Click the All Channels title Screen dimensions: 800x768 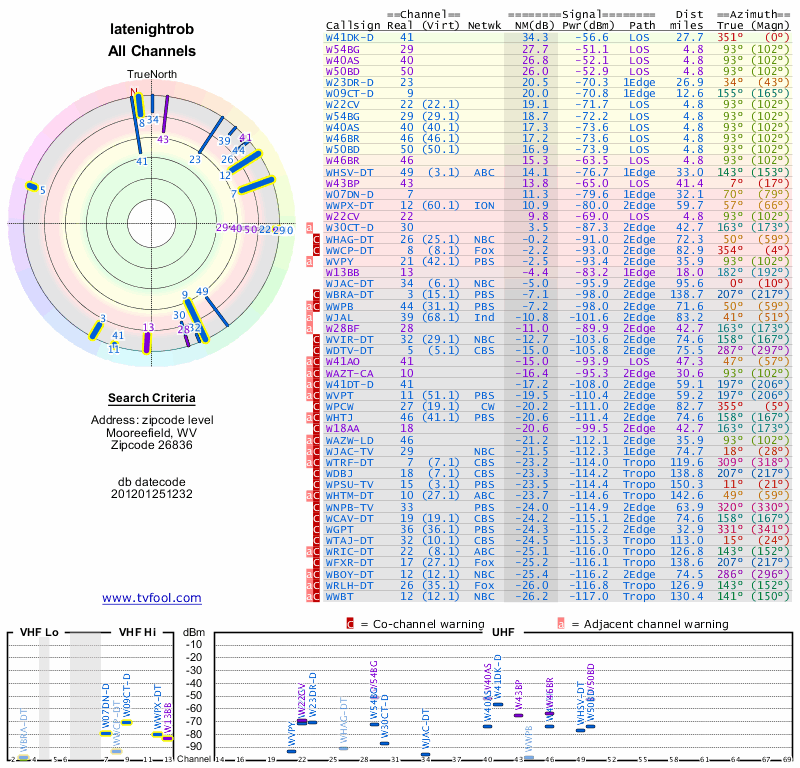coord(152,51)
